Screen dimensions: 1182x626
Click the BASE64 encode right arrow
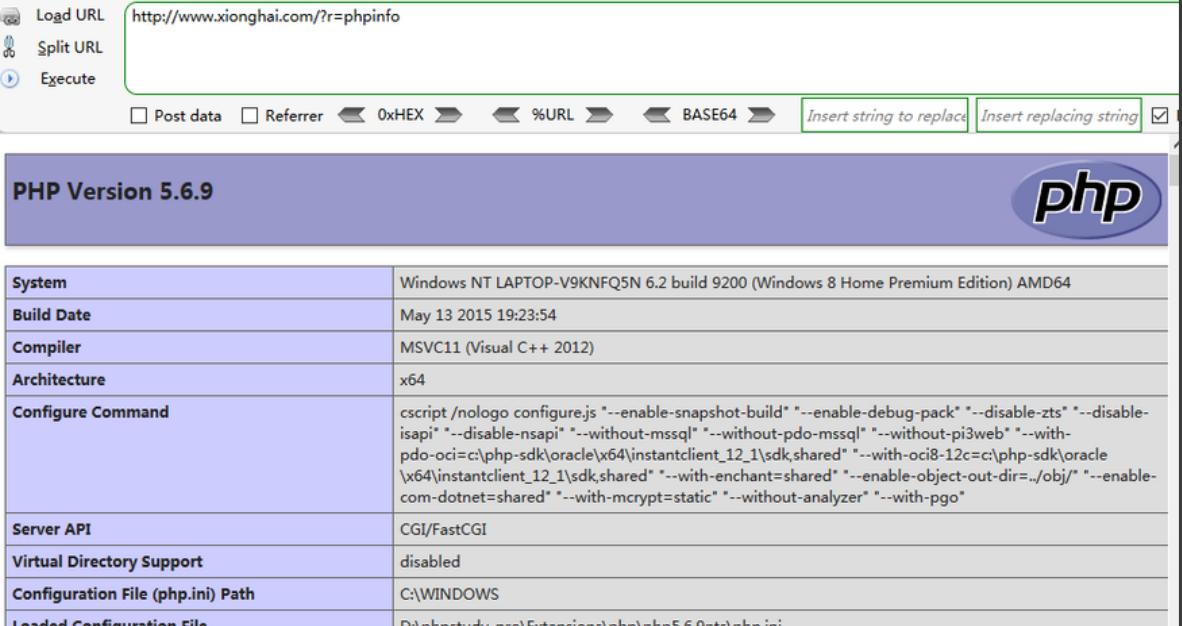(762, 115)
